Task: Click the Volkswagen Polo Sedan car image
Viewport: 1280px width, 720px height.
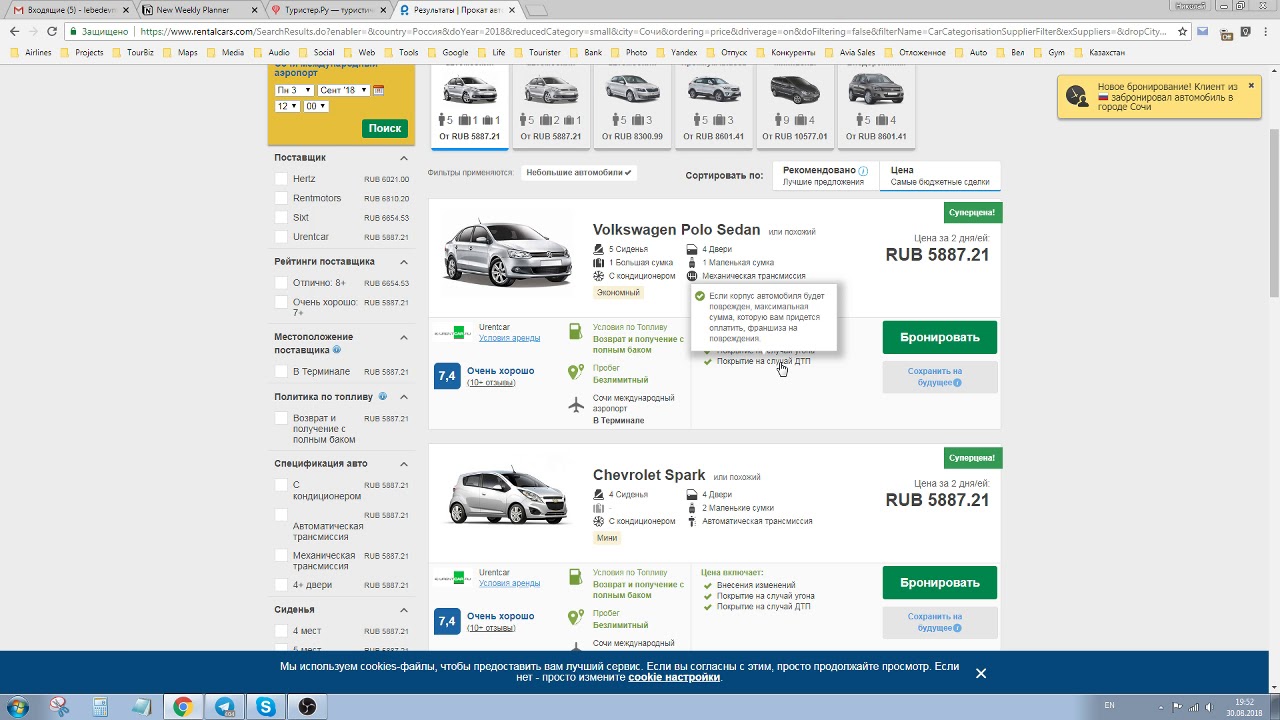Action: point(506,252)
